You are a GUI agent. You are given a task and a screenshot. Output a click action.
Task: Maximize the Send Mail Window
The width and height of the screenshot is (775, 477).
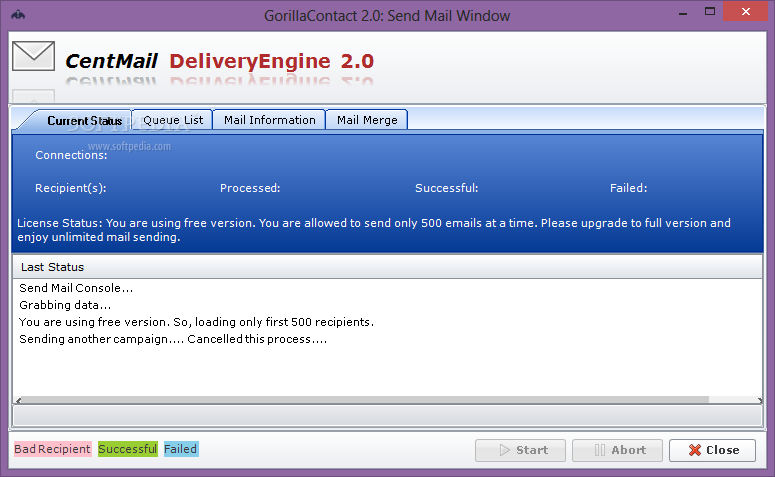[x=710, y=12]
